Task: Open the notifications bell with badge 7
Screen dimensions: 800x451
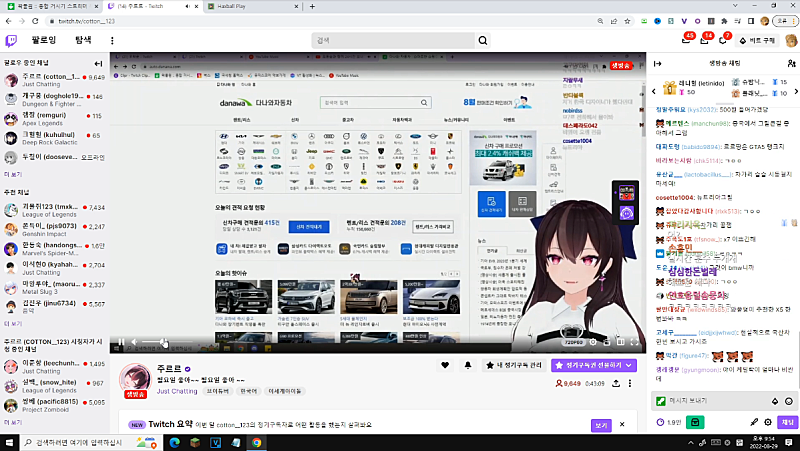Action: point(731,40)
